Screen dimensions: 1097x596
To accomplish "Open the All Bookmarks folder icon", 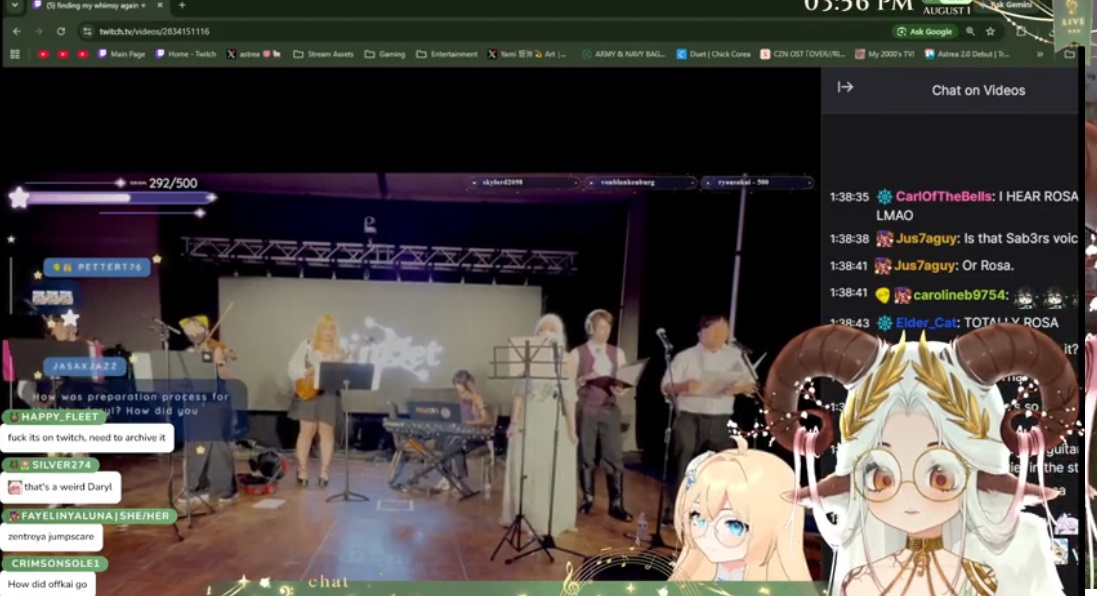I will 1070,54.
